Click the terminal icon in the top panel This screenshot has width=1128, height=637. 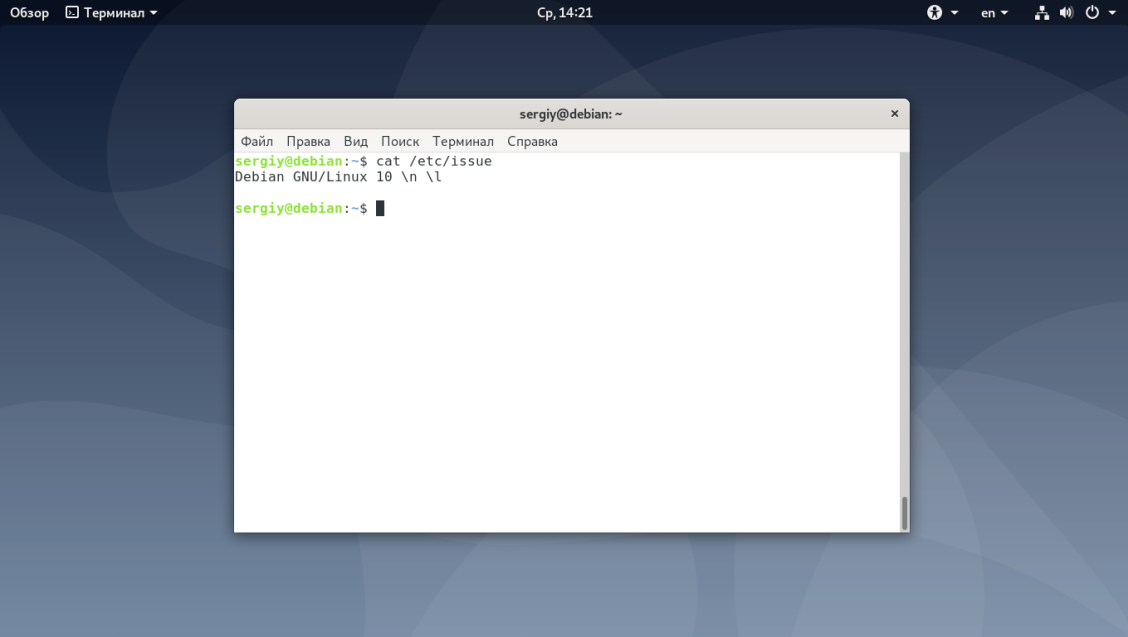point(72,12)
